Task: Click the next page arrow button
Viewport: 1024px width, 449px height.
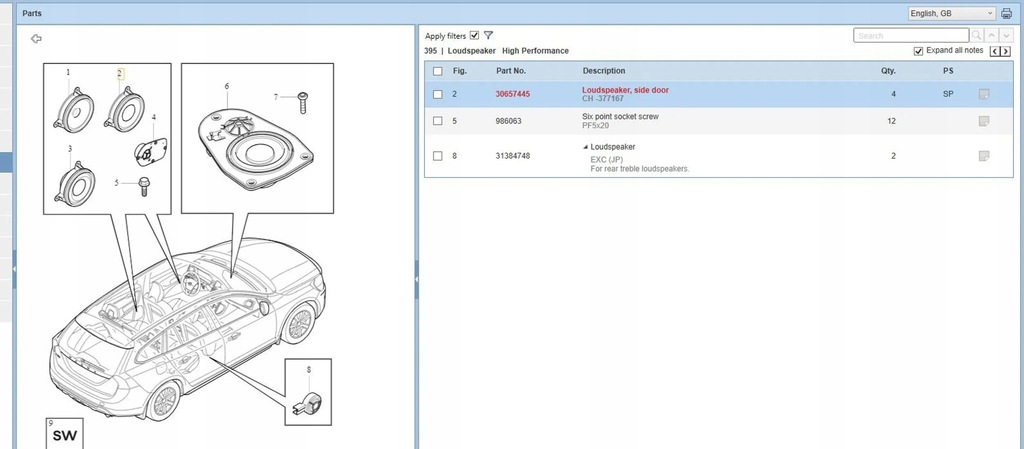Action: point(1006,52)
